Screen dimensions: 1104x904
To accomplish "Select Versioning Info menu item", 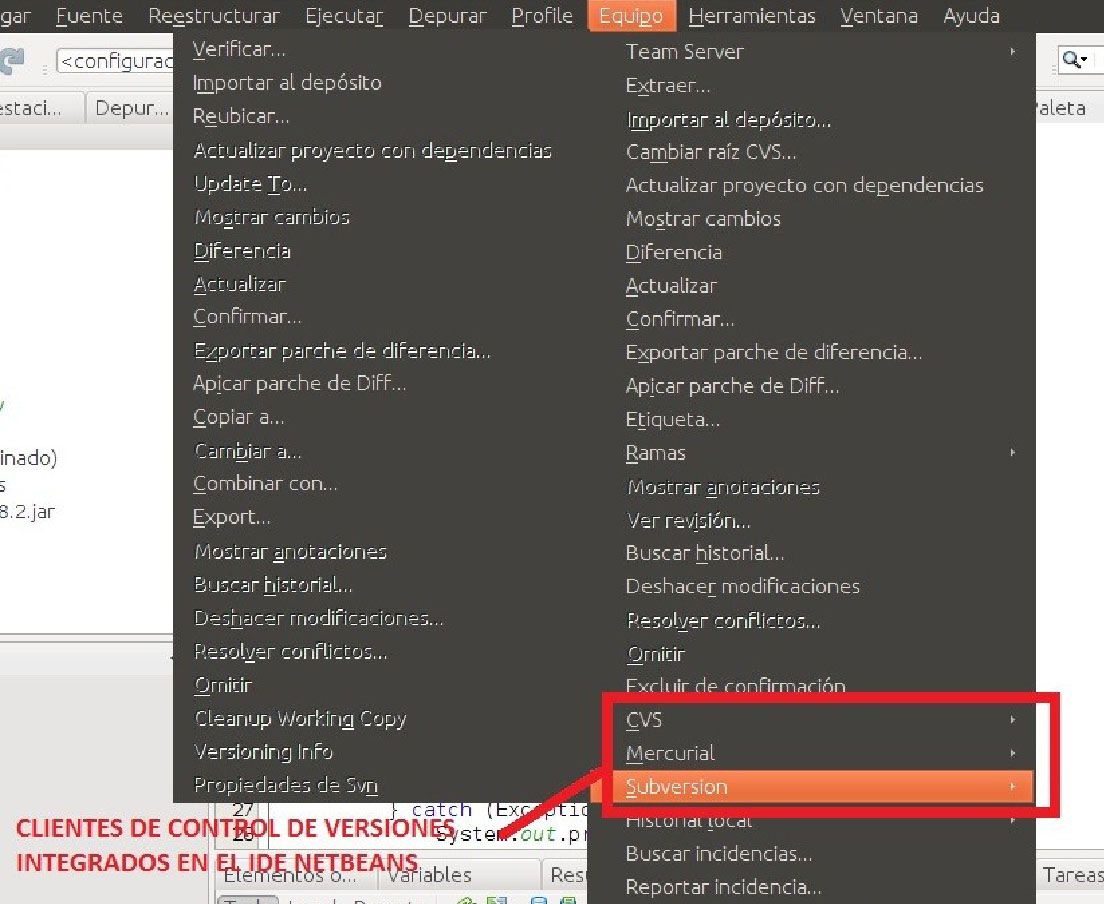I will (263, 751).
